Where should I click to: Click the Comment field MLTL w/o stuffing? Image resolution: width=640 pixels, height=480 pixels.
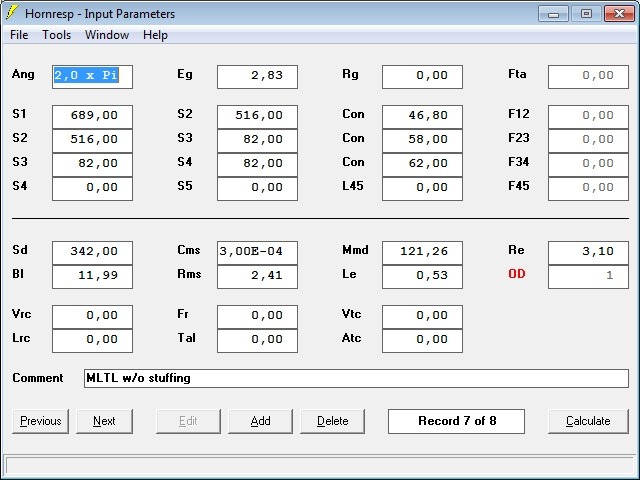pos(356,378)
